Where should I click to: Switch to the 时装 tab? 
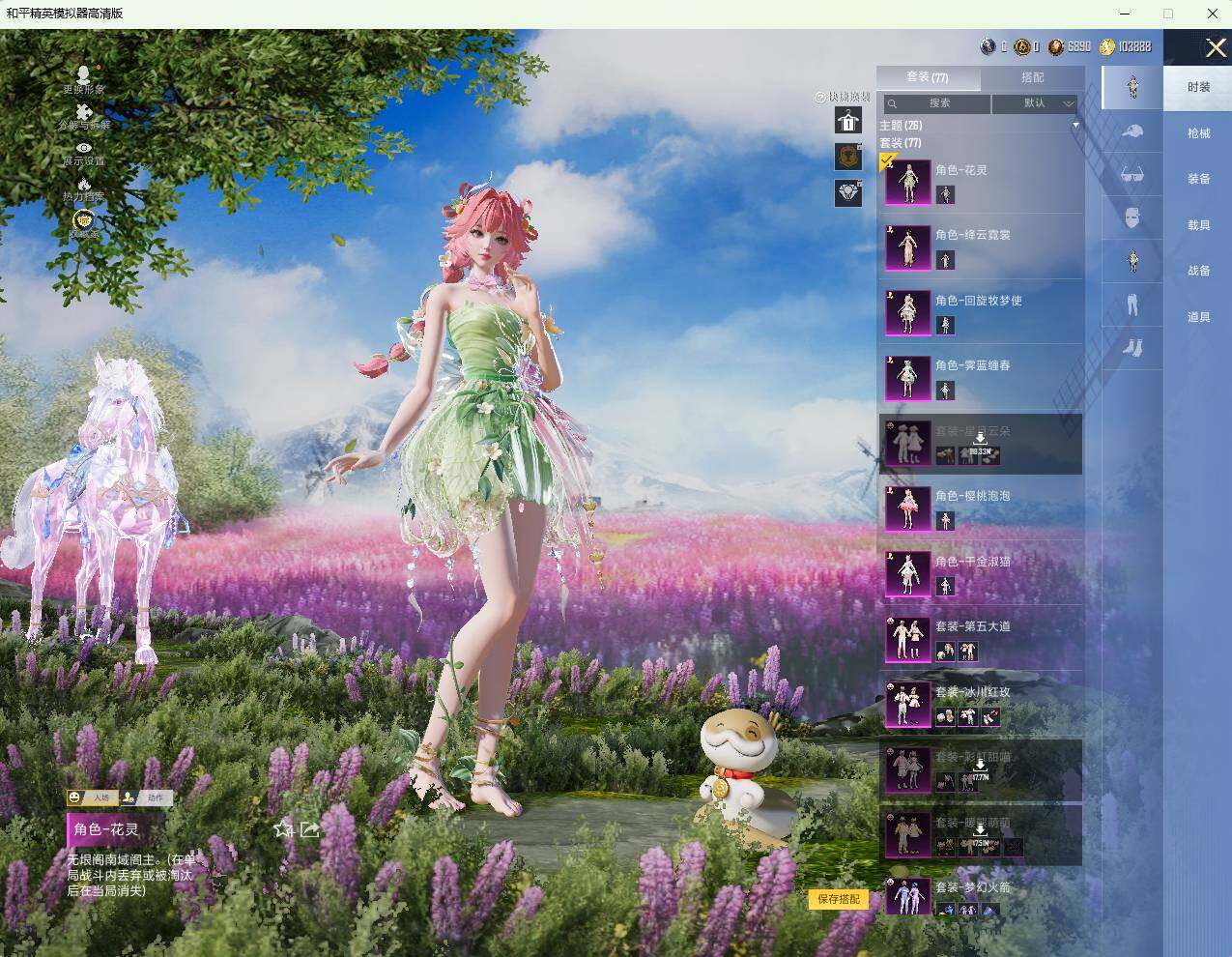click(1198, 87)
